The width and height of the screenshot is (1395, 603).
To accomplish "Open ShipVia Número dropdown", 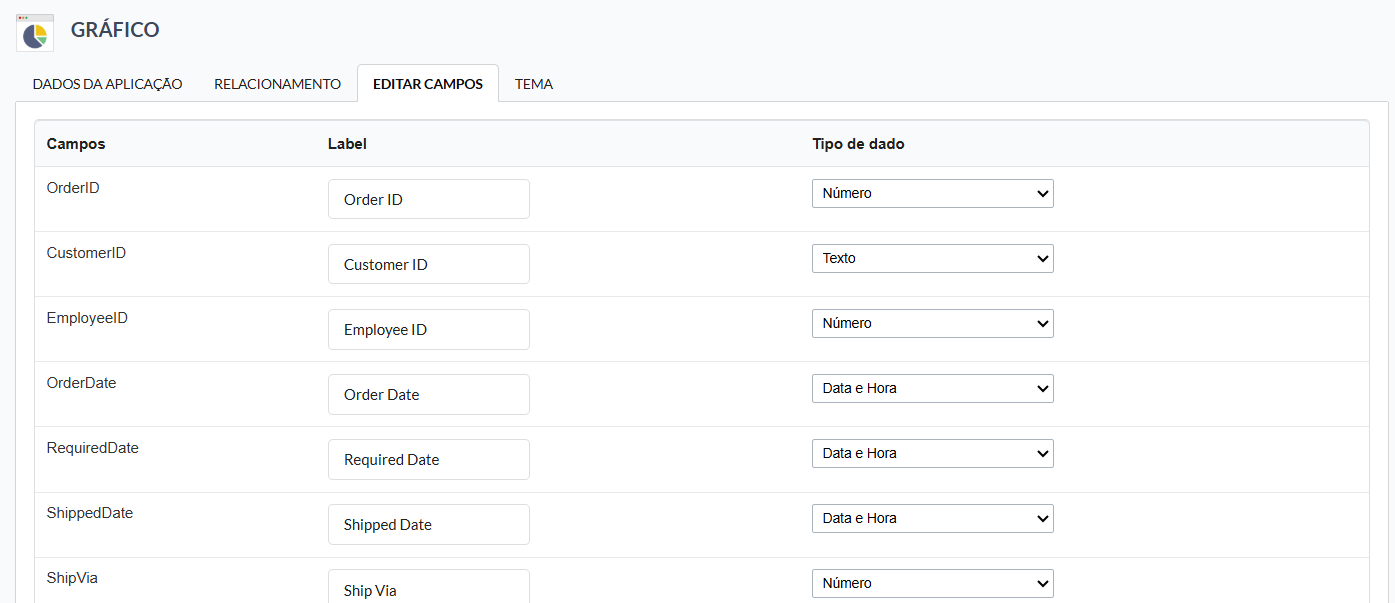I will [932, 583].
